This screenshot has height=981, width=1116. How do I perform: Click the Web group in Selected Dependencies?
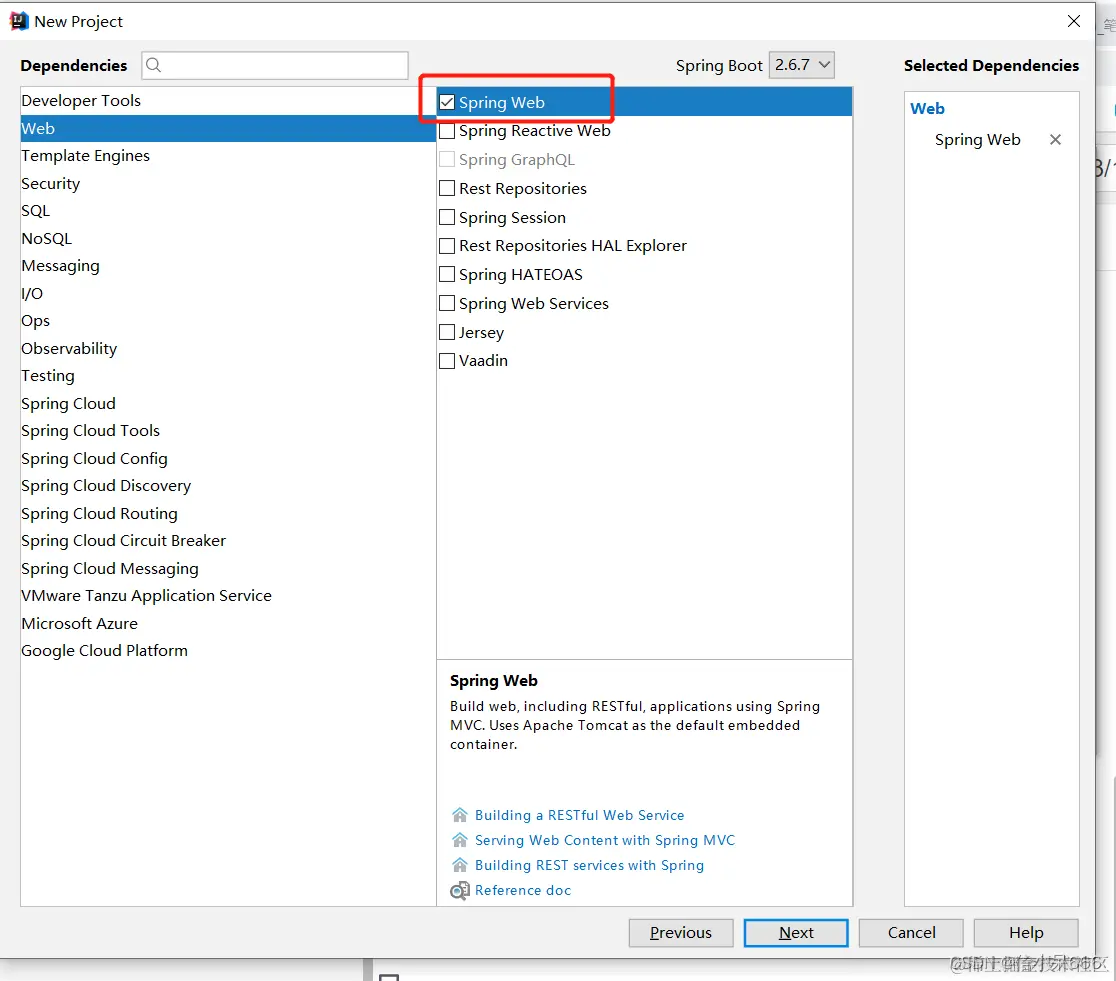(x=927, y=109)
